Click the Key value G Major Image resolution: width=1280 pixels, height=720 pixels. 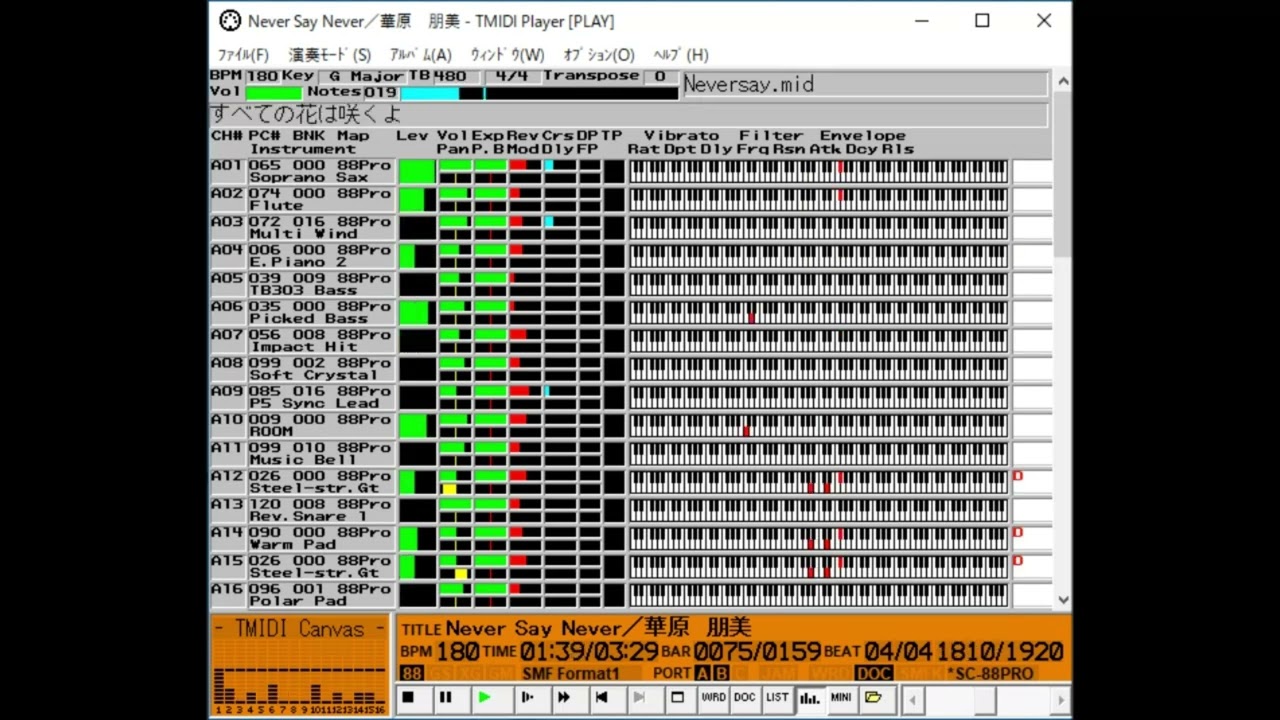click(x=365, y=76)
